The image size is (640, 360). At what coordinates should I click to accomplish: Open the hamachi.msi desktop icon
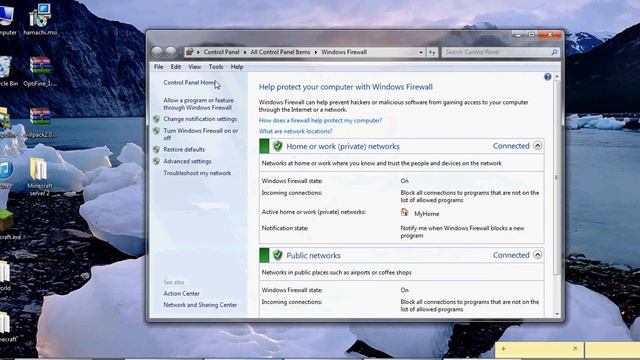pyautogui.click(x=40, y=19)
